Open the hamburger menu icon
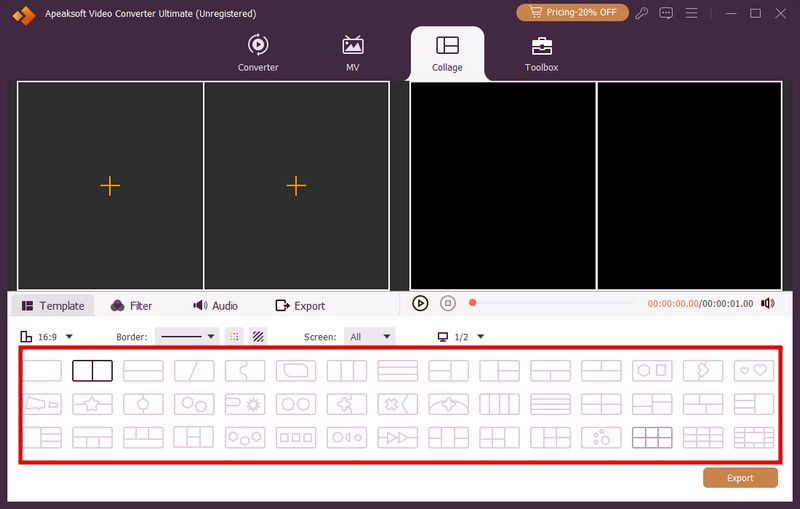 click(x=691, y=13)
